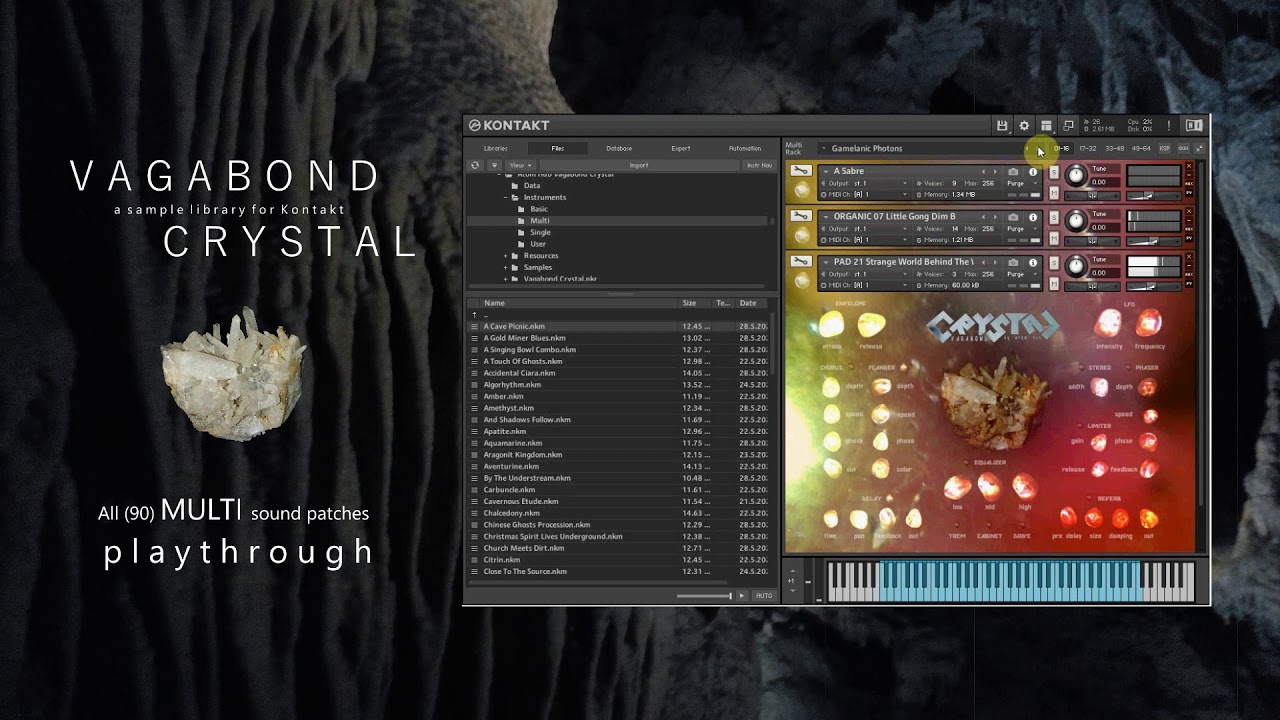
Task: Click the workspace layout panel icon
Action: 1046,126
